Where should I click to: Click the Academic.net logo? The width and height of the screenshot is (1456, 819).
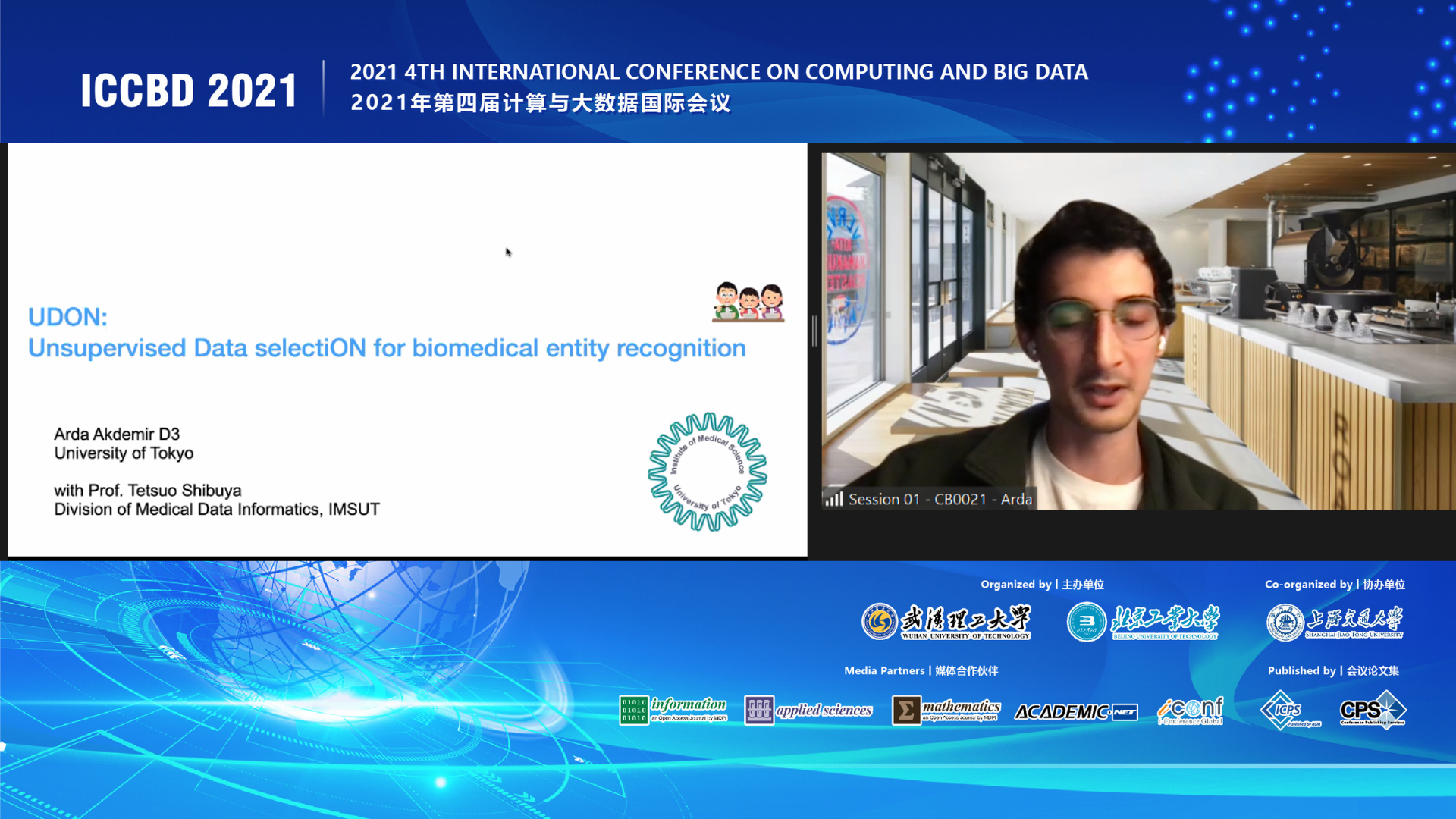tap(1076, 711)
